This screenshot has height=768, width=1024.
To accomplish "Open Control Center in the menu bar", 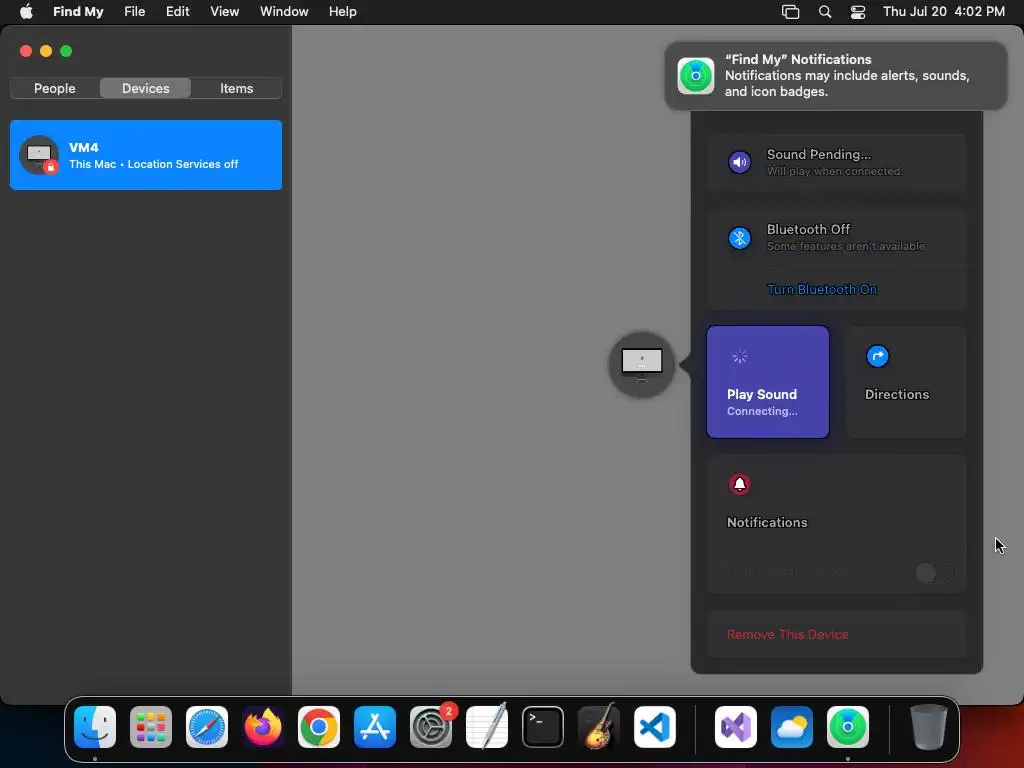I will point(857,12).
